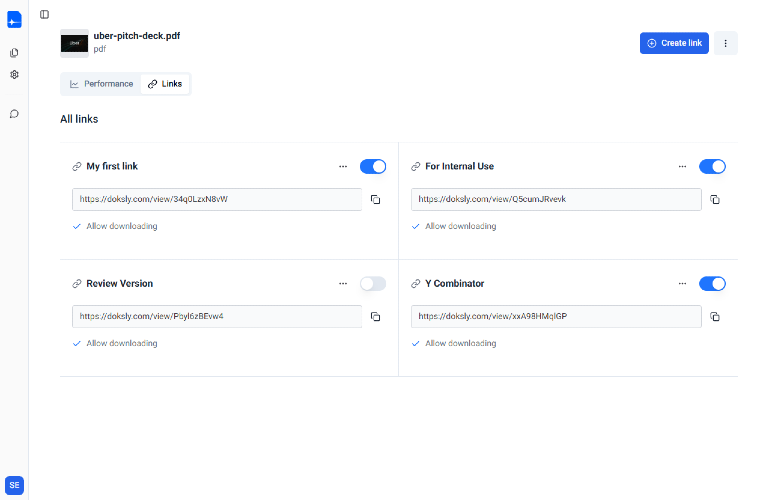Switch to the Performance tab
Viewport: 769px width, 500px height.
click(x=102, y=84)
